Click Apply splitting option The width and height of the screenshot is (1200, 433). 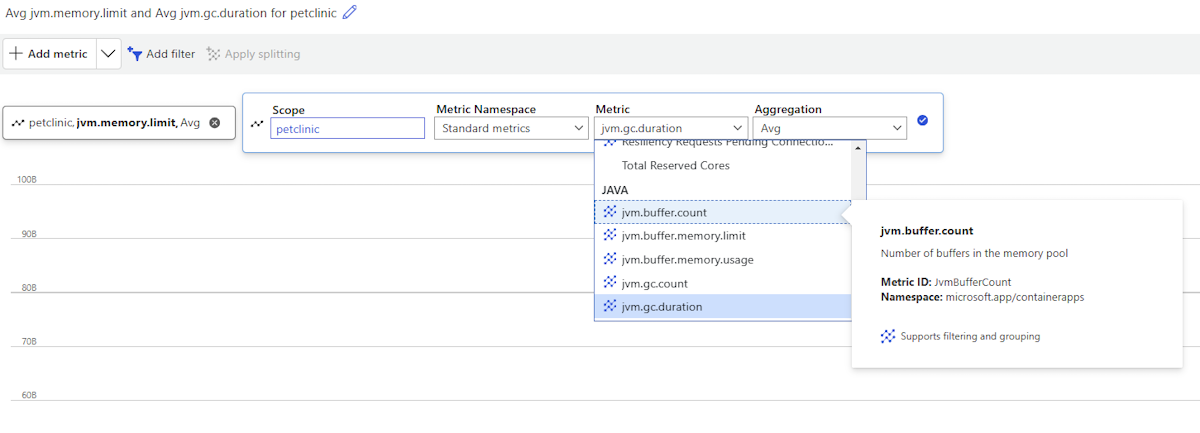[253, 54]
